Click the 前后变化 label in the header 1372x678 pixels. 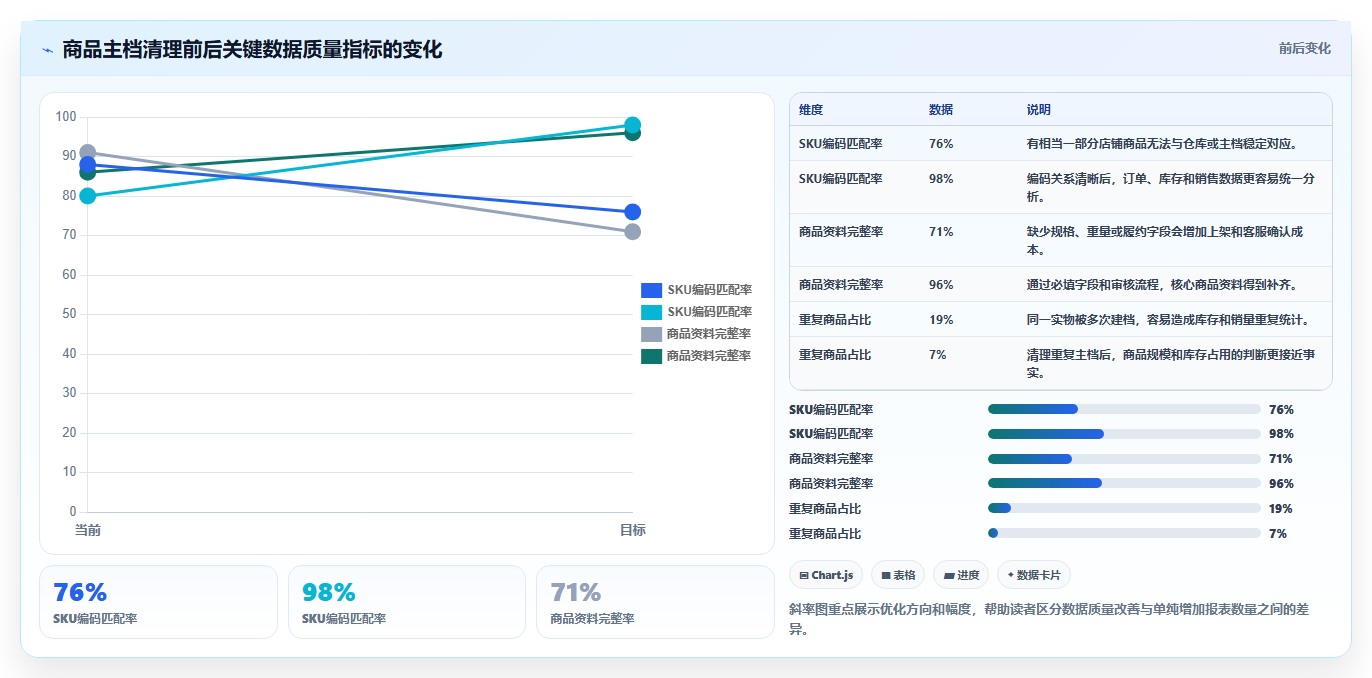(x=1304, y=48)
